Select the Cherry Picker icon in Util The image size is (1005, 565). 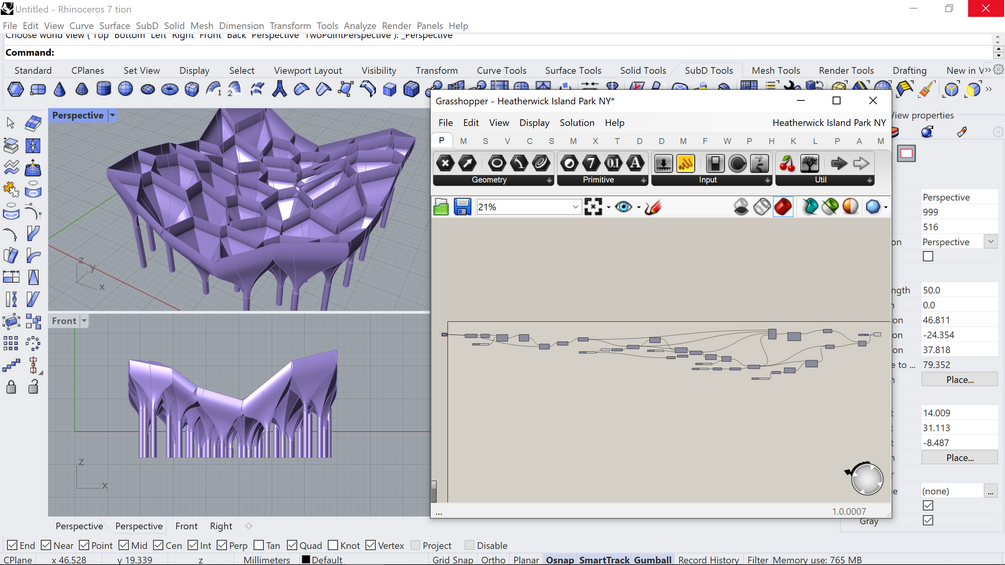click(x=787, y=163)
